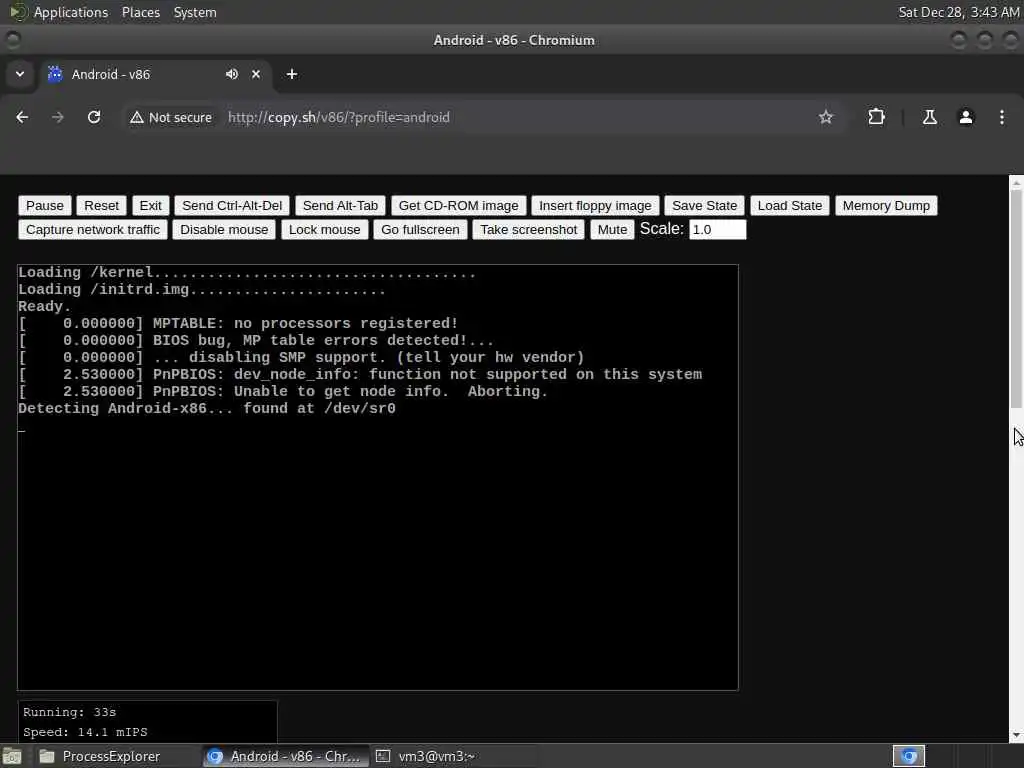Click the workspace switcher icon
Screen dimensions: 1024x768
(x=908, y=756)
